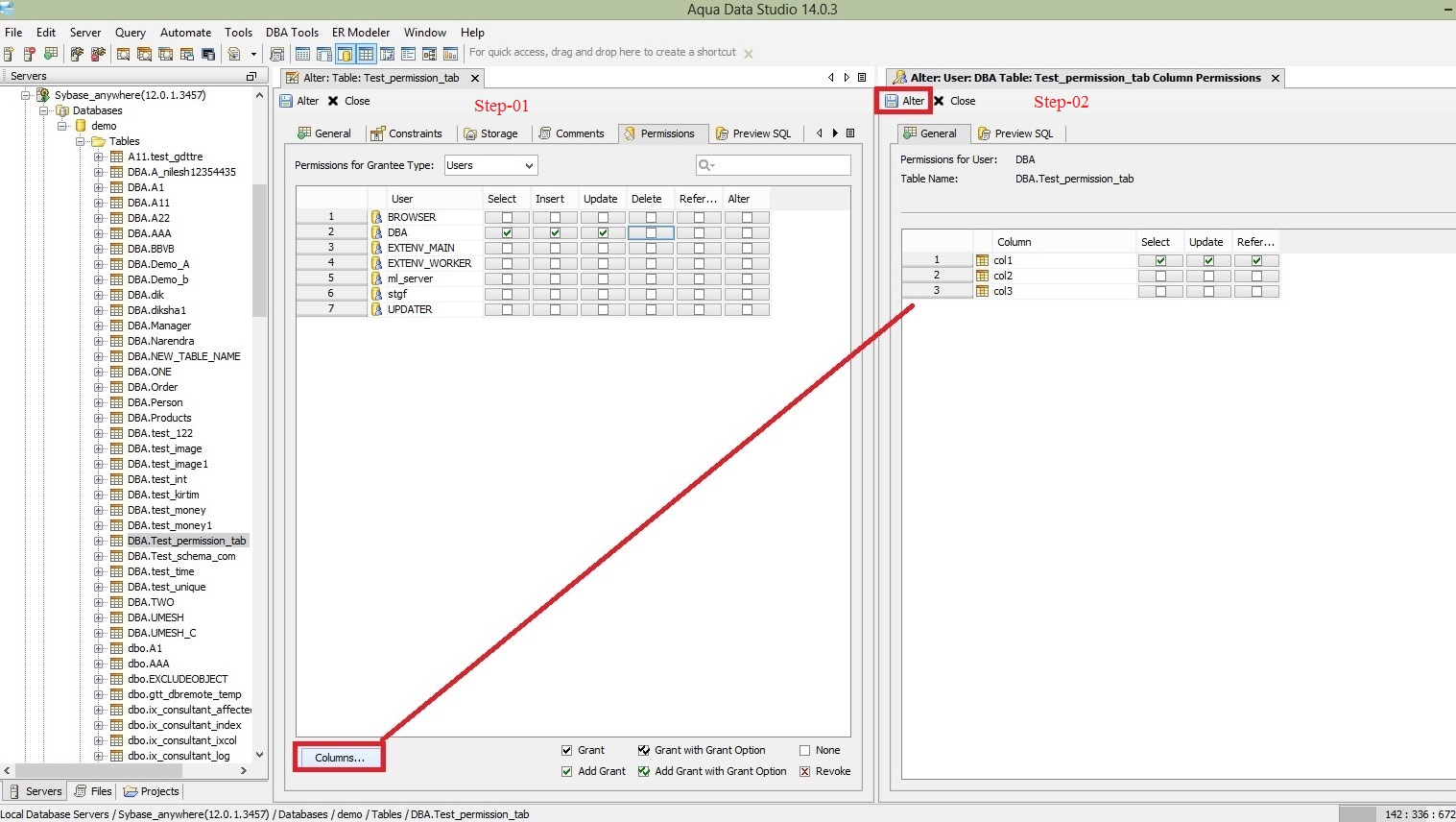This screenshot has width=1456, height=822.
Task: Click the table icon beside dbo.AAA
Action: coord(117,664)
